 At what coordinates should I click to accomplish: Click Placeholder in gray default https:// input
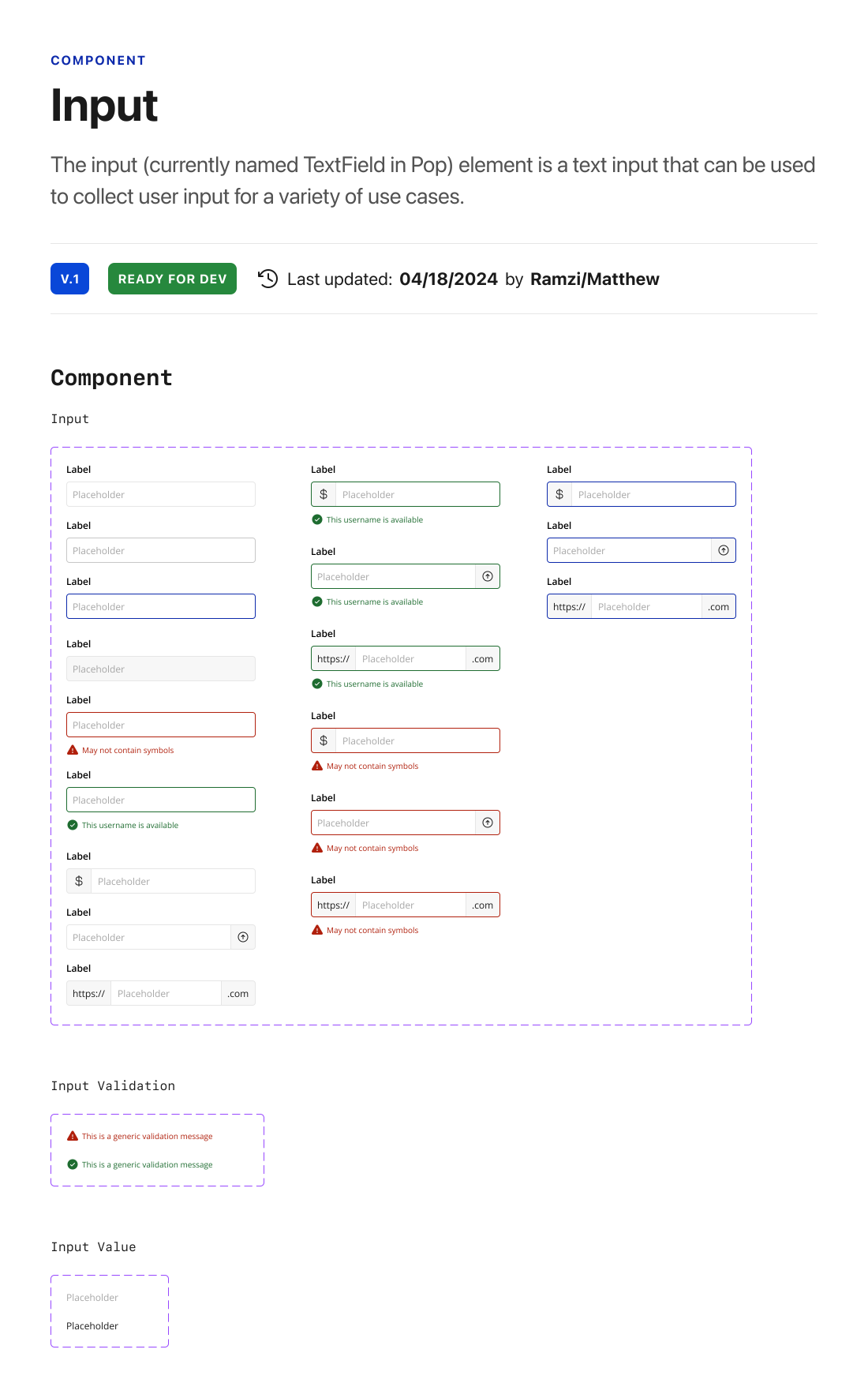(x=144, y=993)
